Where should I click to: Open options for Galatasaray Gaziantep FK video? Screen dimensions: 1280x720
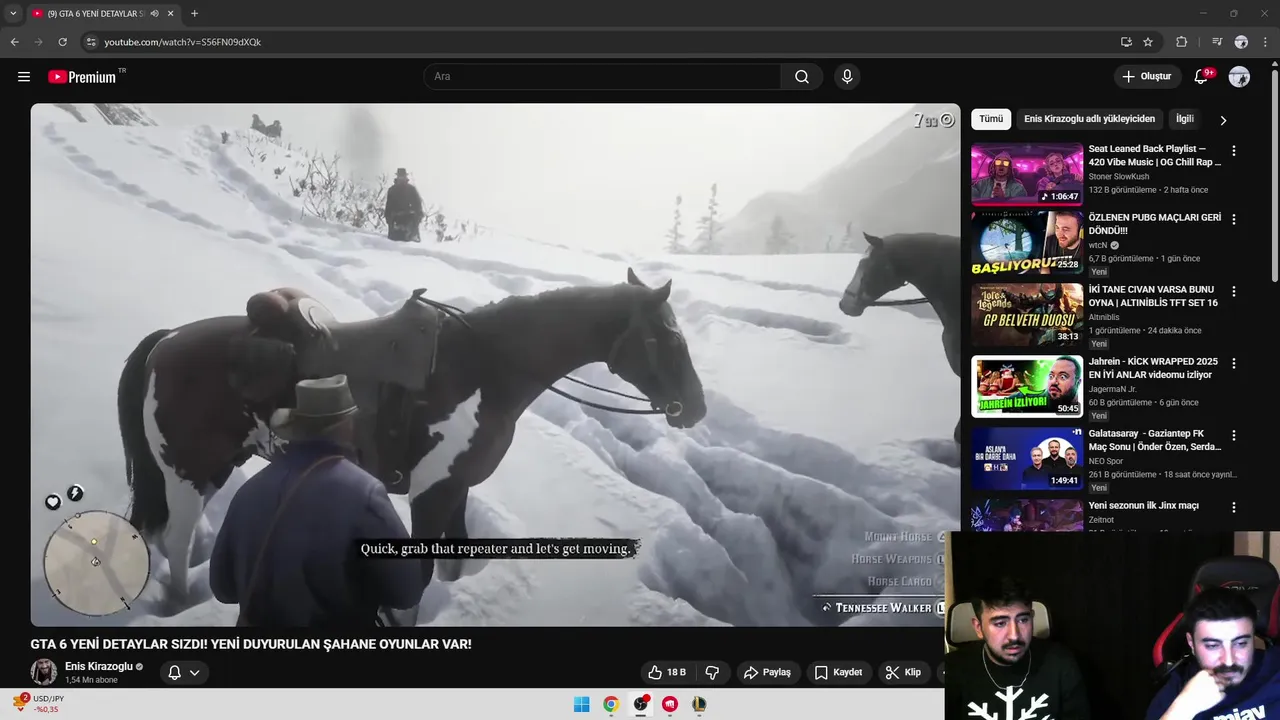pyautogui.click(x=1233, y=435)
